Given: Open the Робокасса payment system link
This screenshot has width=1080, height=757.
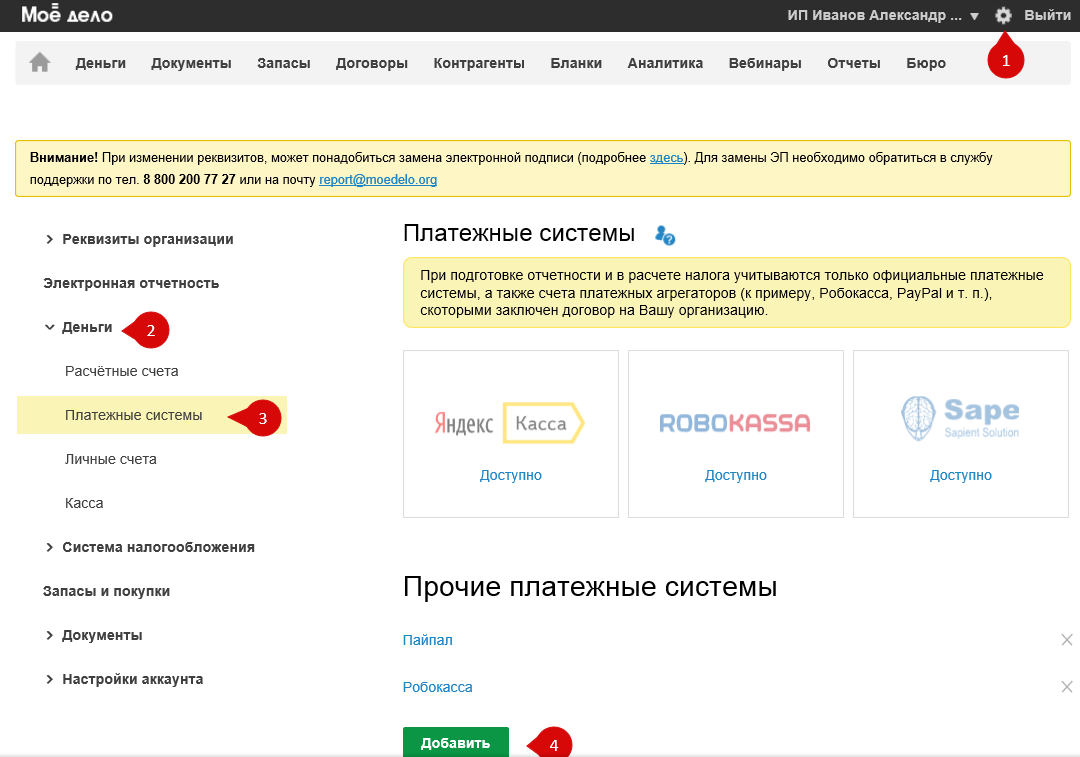Looking at the screenshot, I should [x=437, y=687].
